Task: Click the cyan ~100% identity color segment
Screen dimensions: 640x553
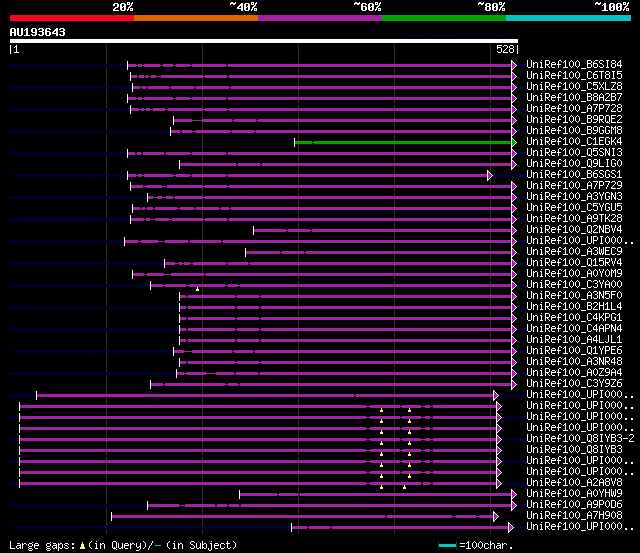Action: tap(568, 18)
